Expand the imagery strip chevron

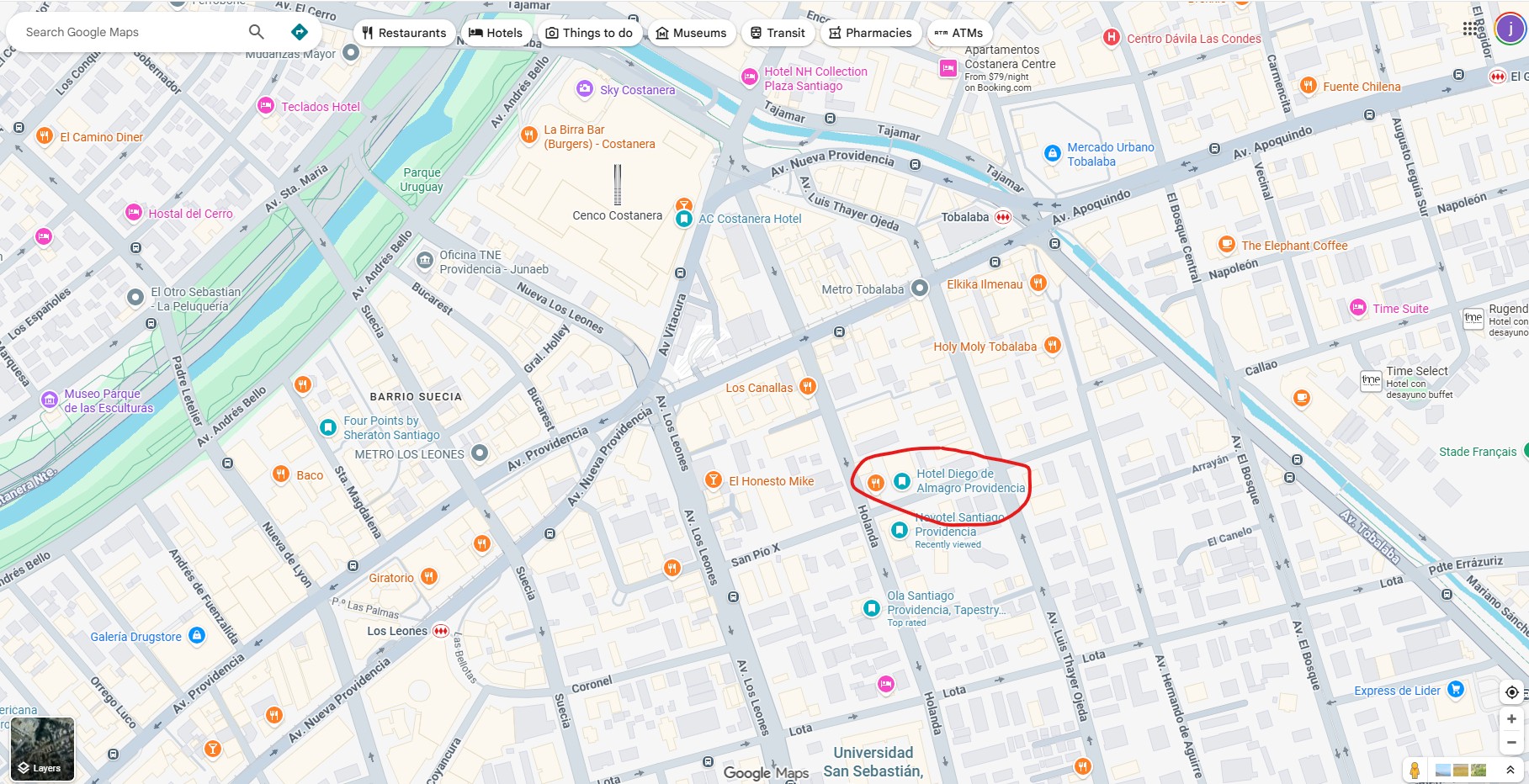coord(1510,770)
